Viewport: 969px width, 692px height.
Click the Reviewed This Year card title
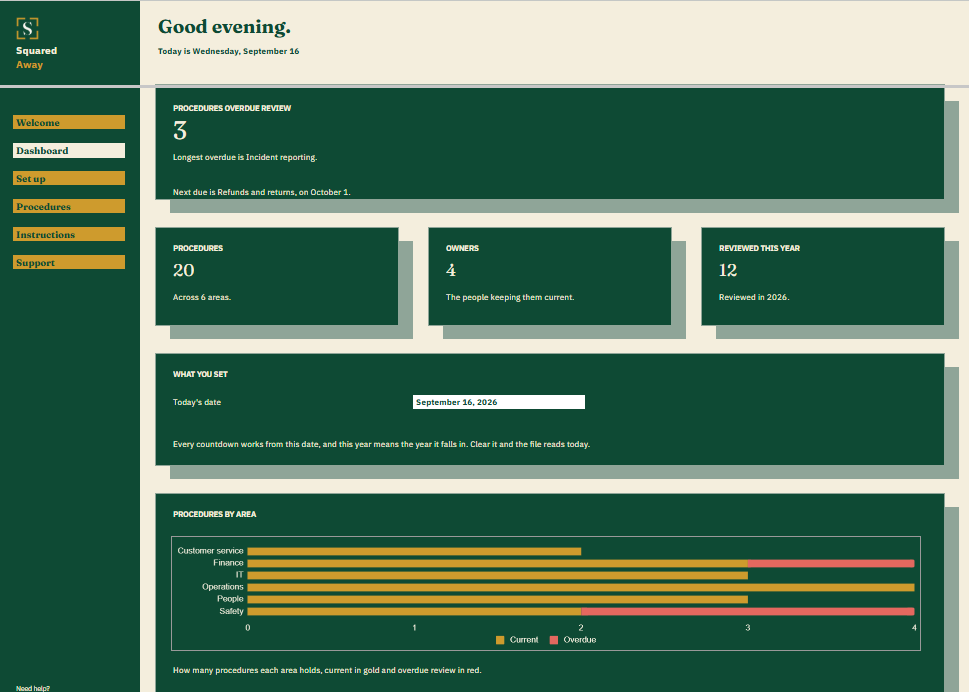pyautogui.click(x=759, y=248)
